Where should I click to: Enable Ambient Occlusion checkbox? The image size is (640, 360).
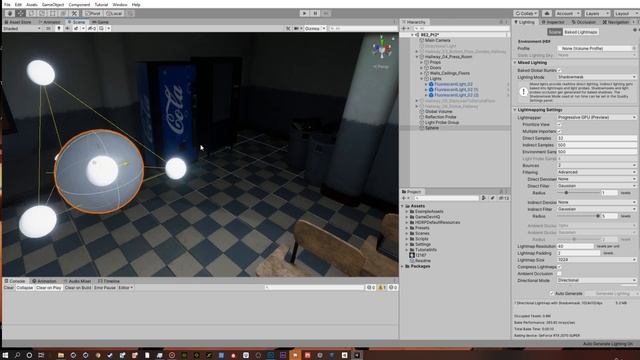(559, 273)
